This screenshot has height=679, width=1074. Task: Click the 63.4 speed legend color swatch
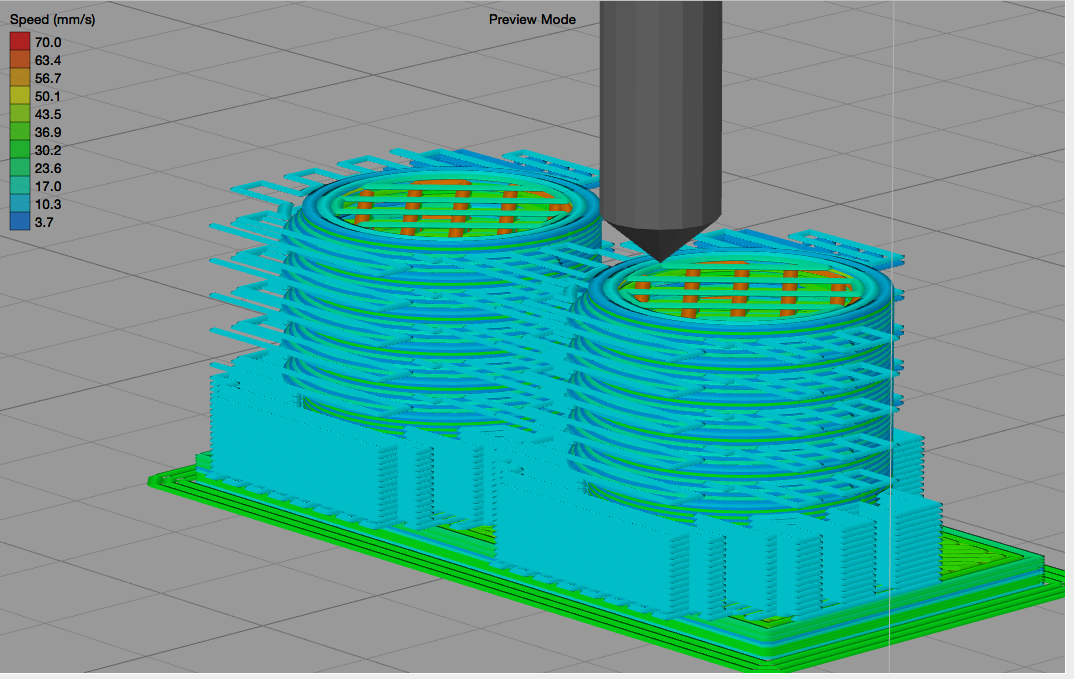[20, 60]
